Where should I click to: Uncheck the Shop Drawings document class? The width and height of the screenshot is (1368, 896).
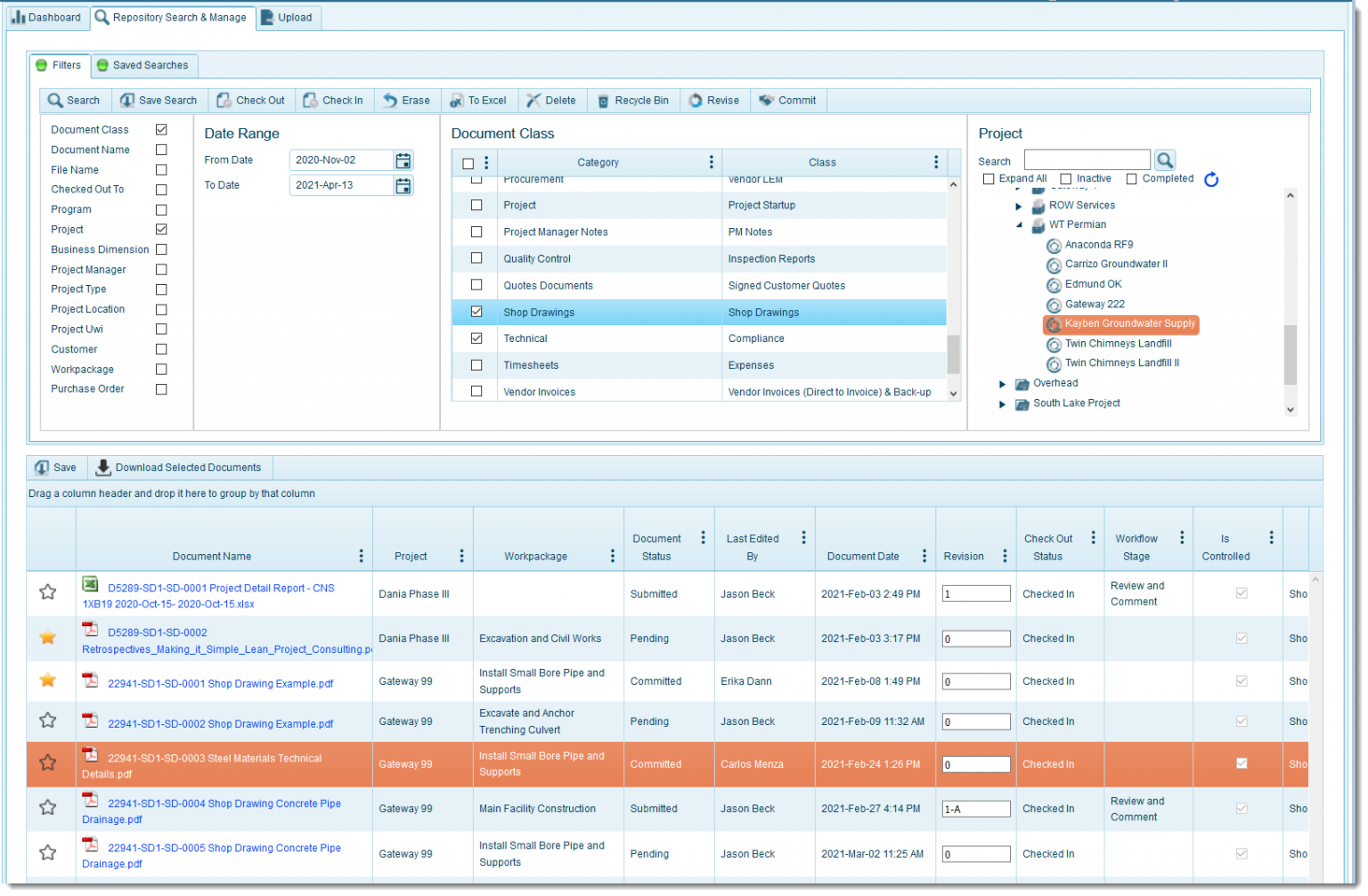click(x=476, y=312)
